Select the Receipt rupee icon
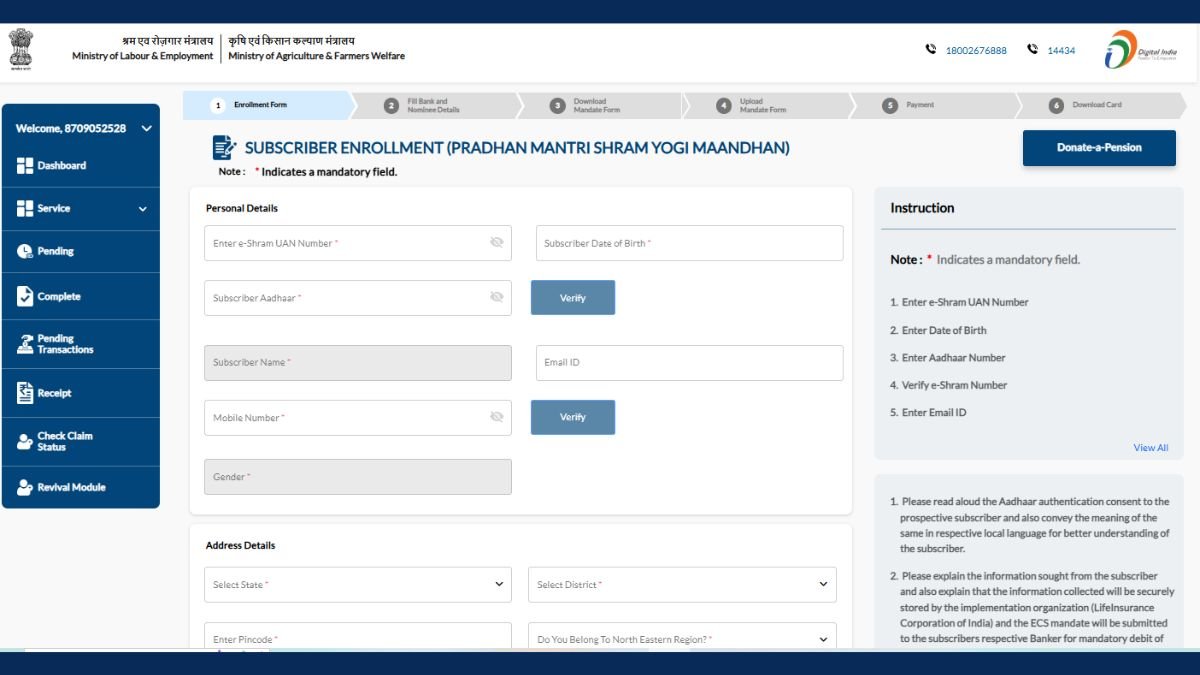Image resolution: width=1200 pixels, height=675 pixels. point(25,393)
